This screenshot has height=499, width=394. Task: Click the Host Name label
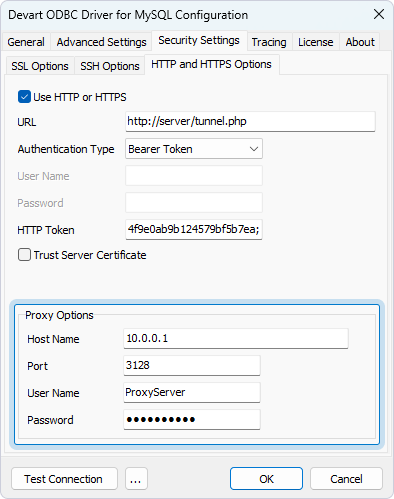click(x=53, y=339)
